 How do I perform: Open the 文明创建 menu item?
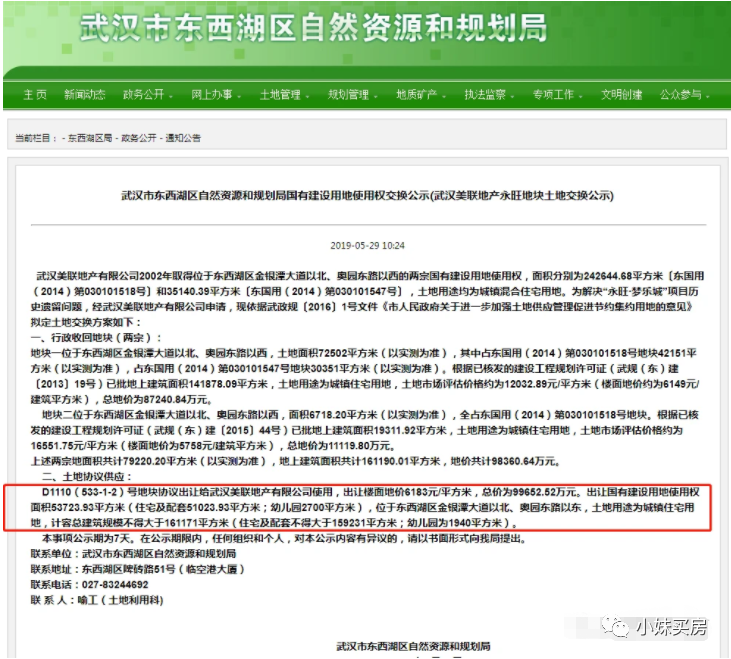621,95
